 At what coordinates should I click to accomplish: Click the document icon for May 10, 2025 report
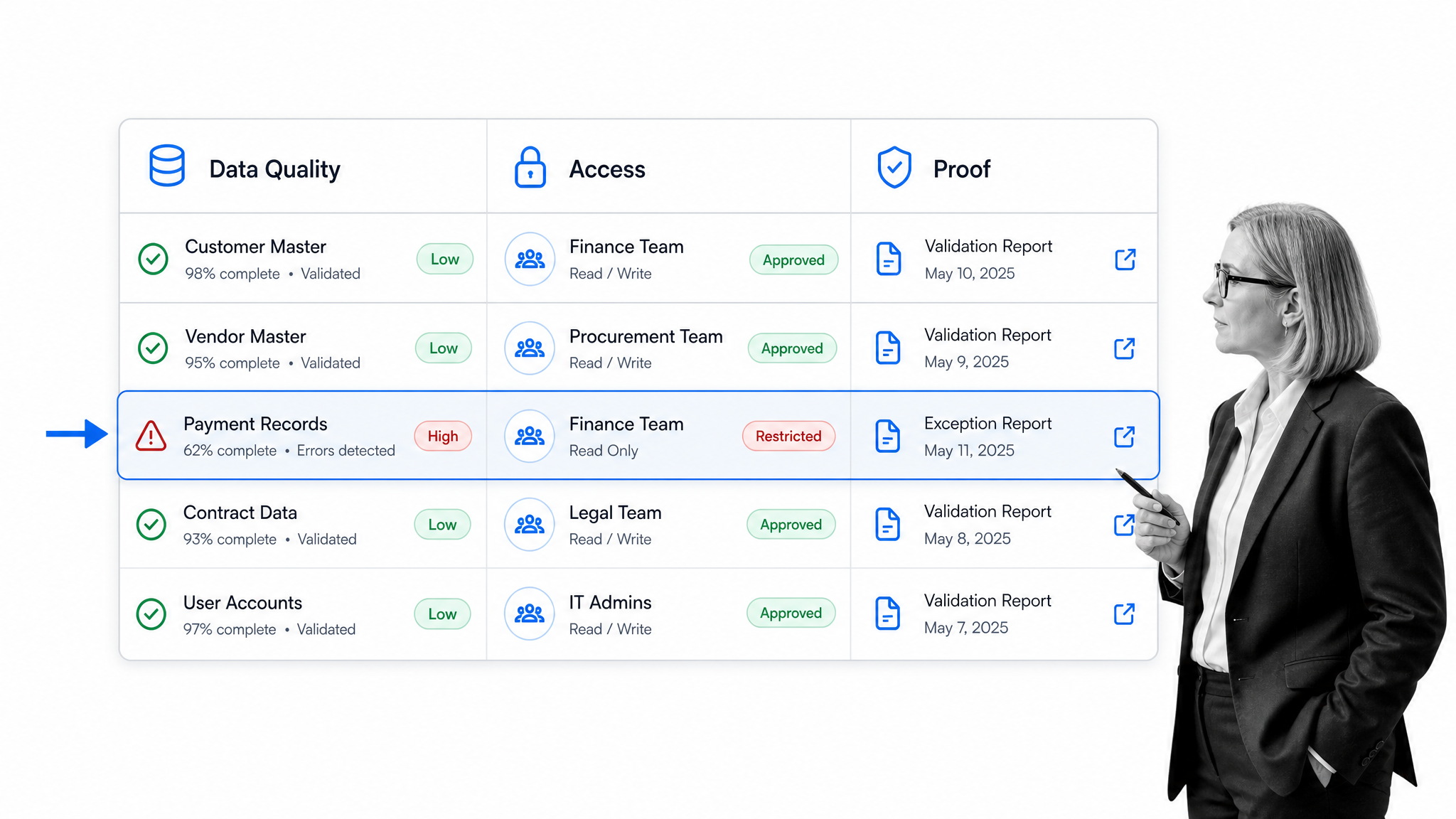(889, 259)
